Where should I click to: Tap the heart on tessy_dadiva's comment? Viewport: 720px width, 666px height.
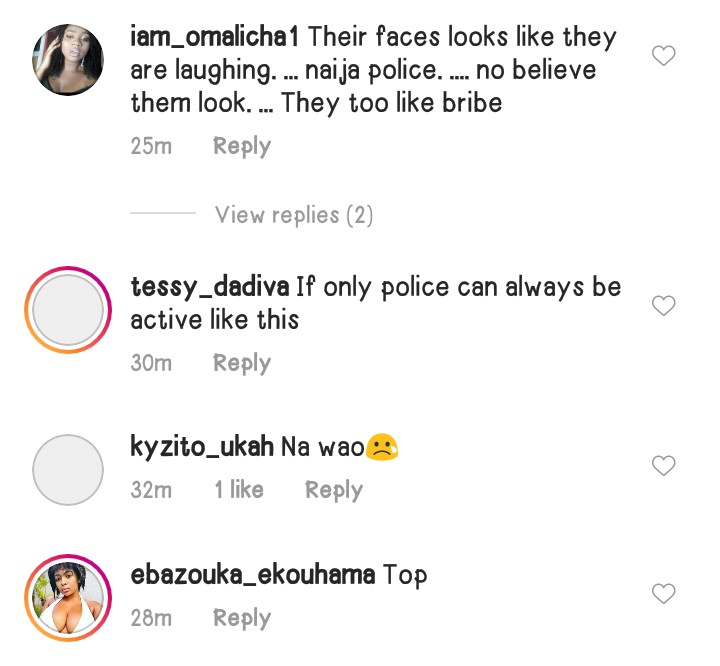point(663,306)
